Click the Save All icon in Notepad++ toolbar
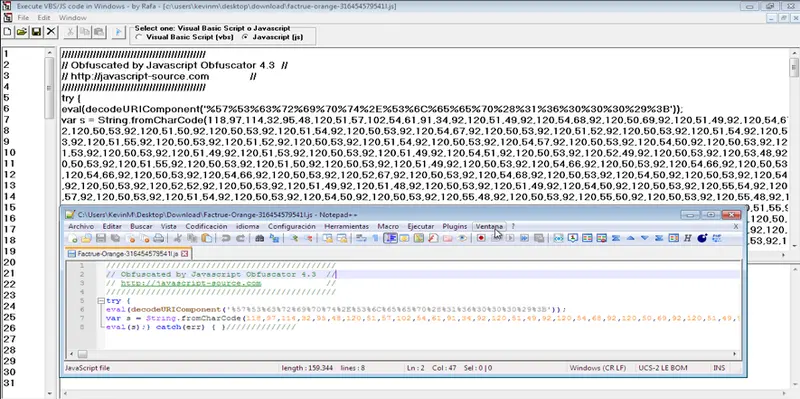This screenshot has width=800, height=399. pos(115,238)
